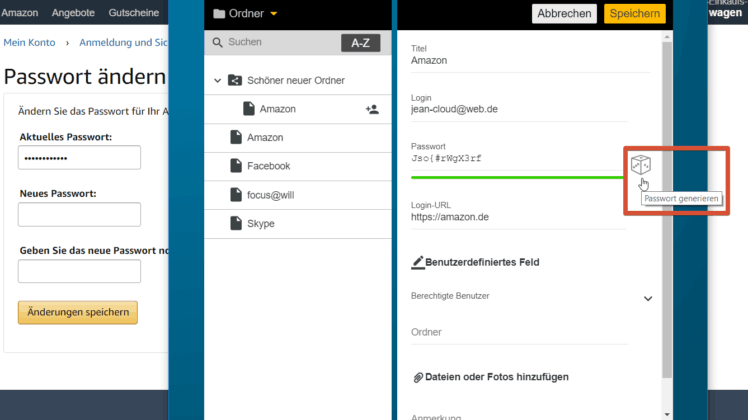Collapse the Schöner neuer Ordner chevron
Screen dimensions: 748x420
click(218, 81)
